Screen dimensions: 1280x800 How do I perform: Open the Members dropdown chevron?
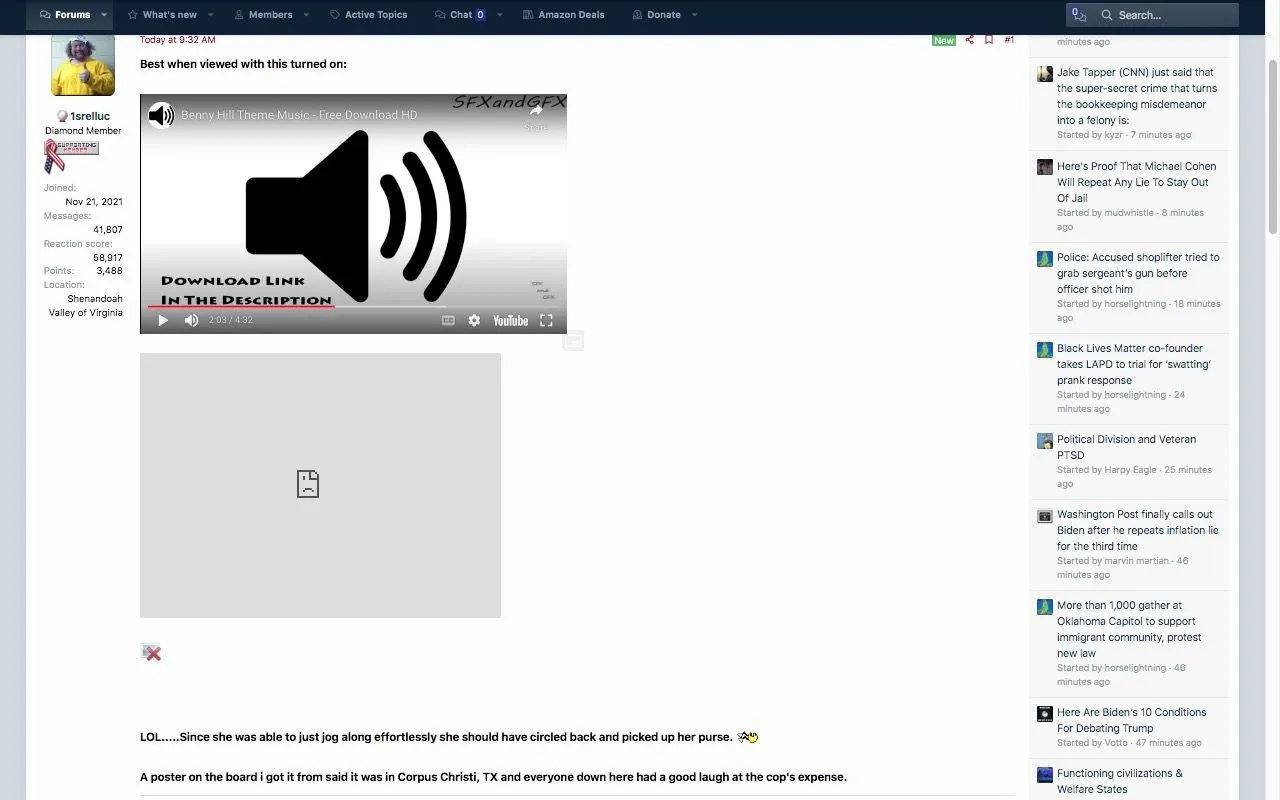305,14
